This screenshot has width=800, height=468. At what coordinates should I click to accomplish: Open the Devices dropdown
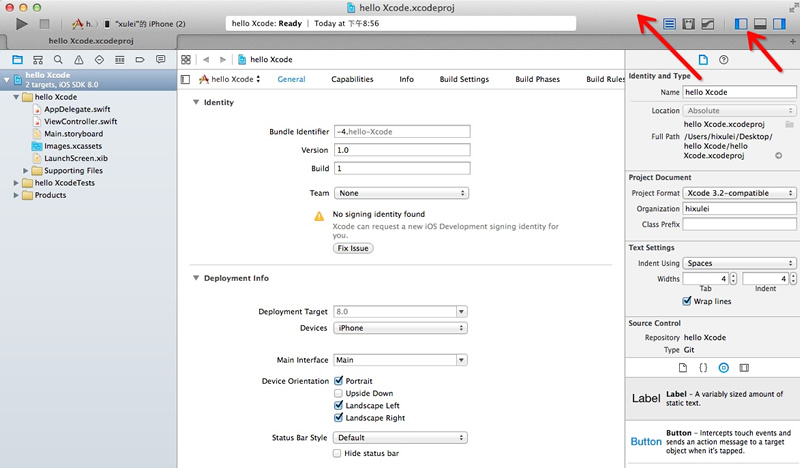click(x=401, y=328)
